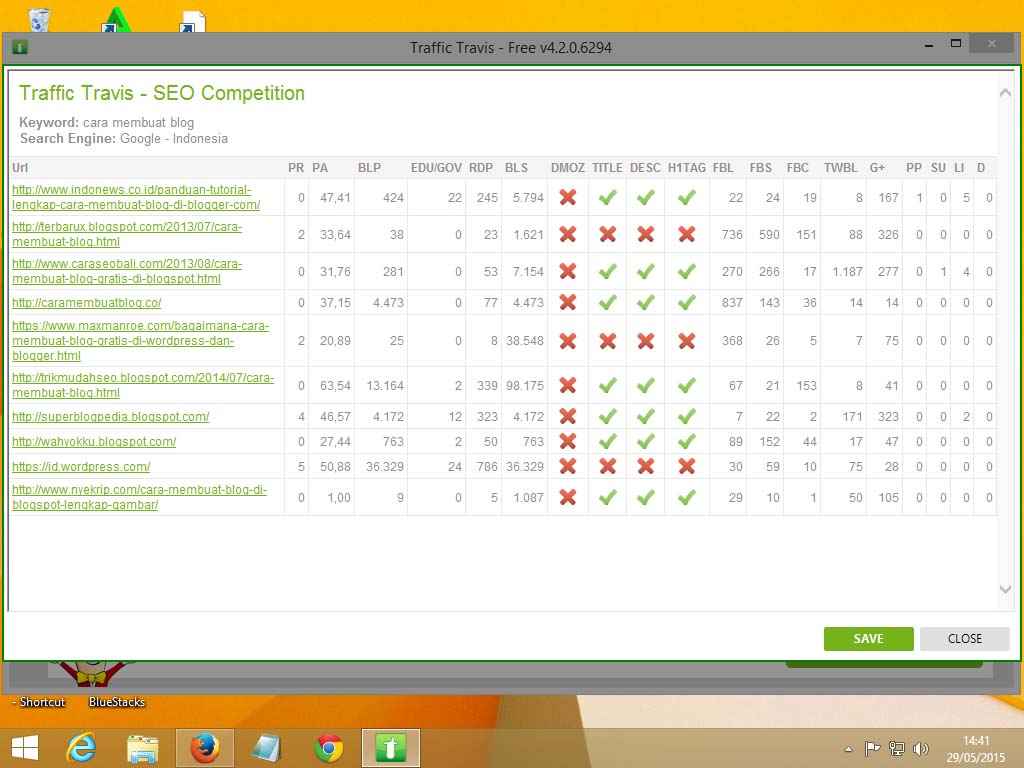Switch to Firefox in the taskbar
Image resolution: width=1024 pixels, height=768 pixels.
point(204,748)
